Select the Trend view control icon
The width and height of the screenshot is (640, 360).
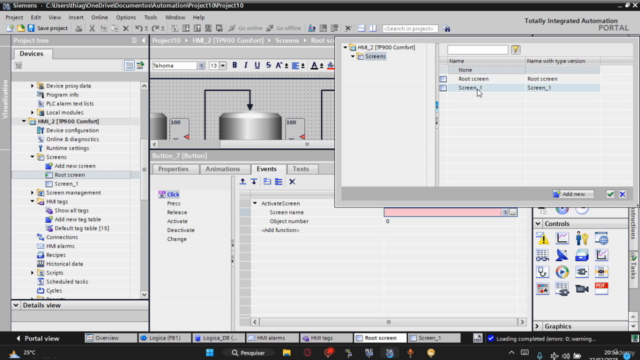[x=562, y=238]
